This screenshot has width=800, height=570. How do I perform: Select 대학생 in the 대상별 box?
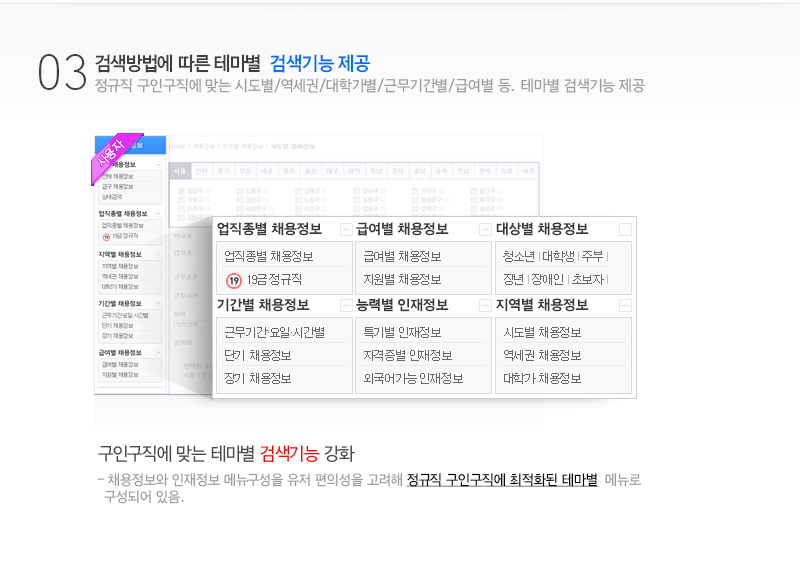558,257
